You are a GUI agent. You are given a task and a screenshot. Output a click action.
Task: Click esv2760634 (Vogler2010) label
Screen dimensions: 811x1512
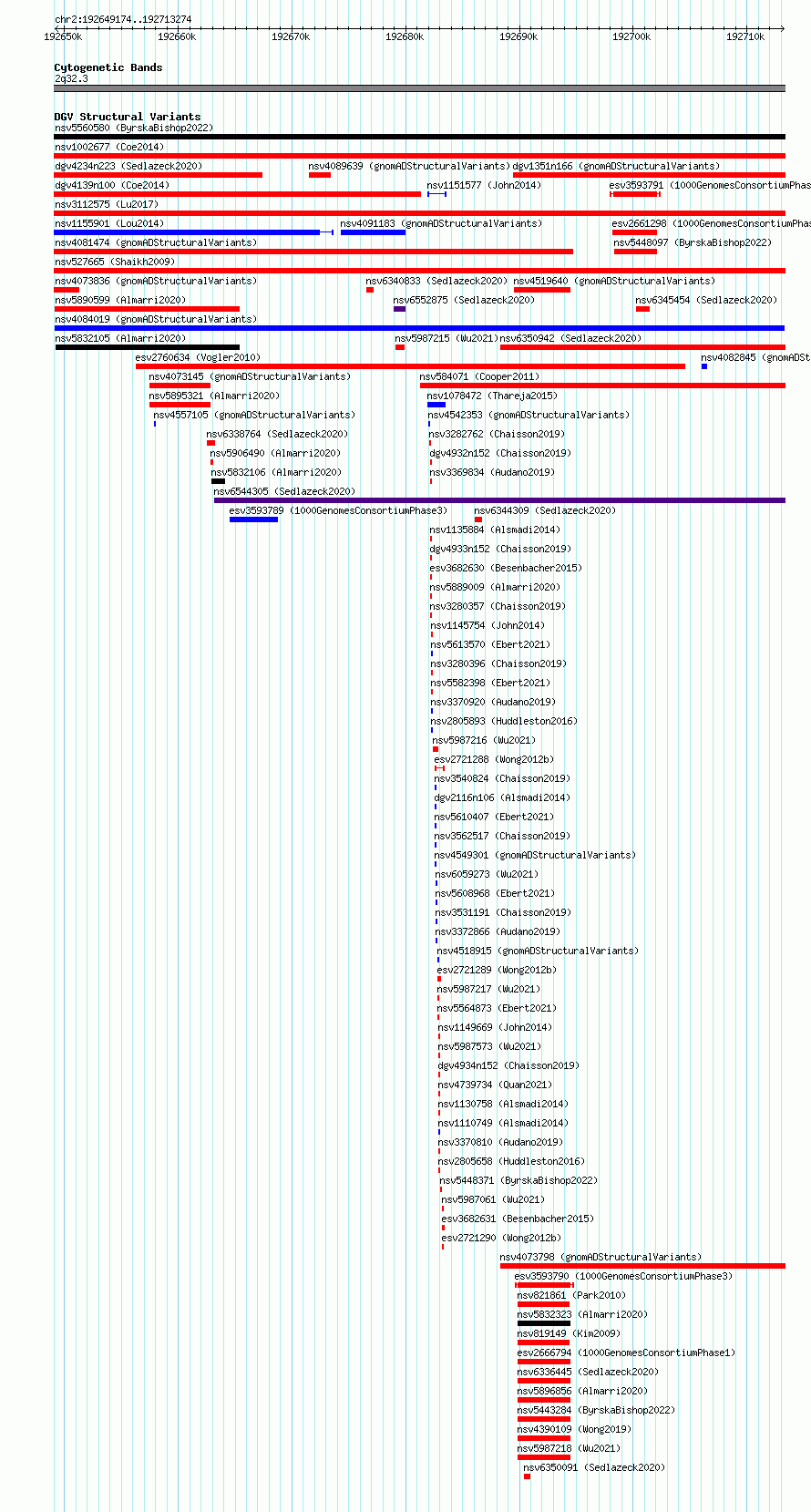(x=198, y=358)
